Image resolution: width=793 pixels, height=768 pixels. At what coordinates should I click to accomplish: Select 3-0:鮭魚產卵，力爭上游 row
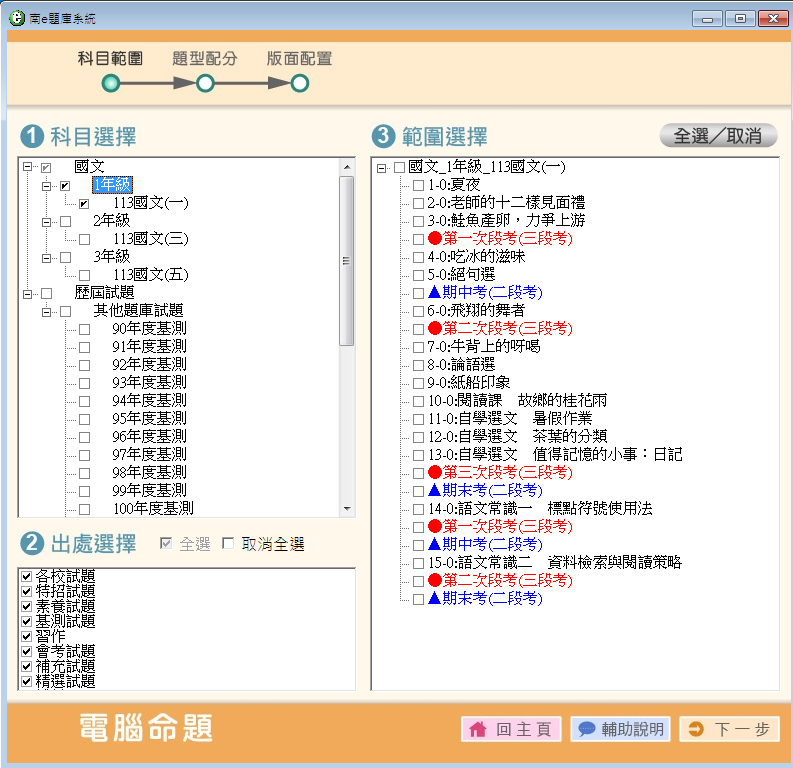[506, 221]
